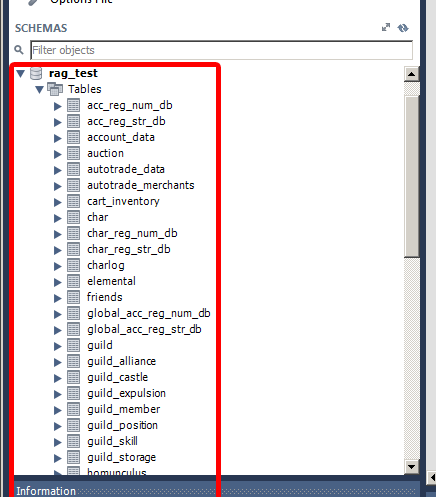Click the guild_castle table icon

(73, 377)
